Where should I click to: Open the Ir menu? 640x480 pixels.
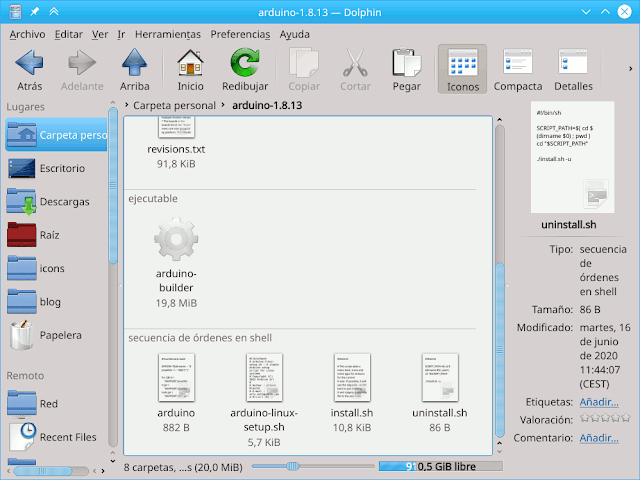[x=121, y=34]
